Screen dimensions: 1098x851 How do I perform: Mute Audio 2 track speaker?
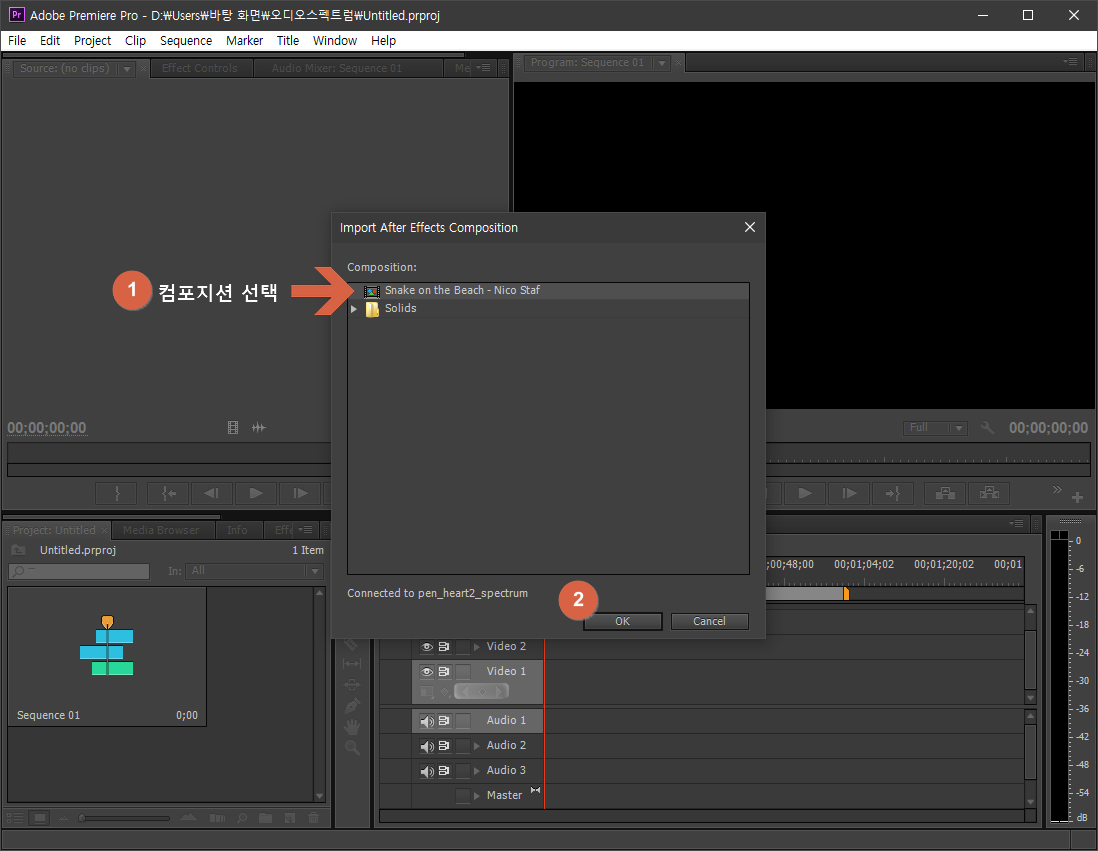tap(426, 746)
